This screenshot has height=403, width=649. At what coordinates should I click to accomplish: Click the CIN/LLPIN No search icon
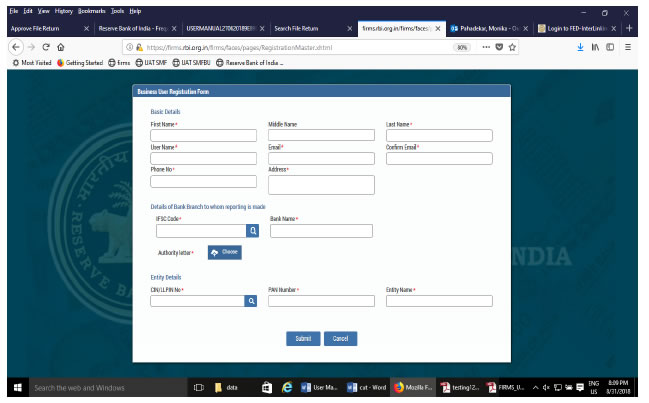[x=252, y=300]
